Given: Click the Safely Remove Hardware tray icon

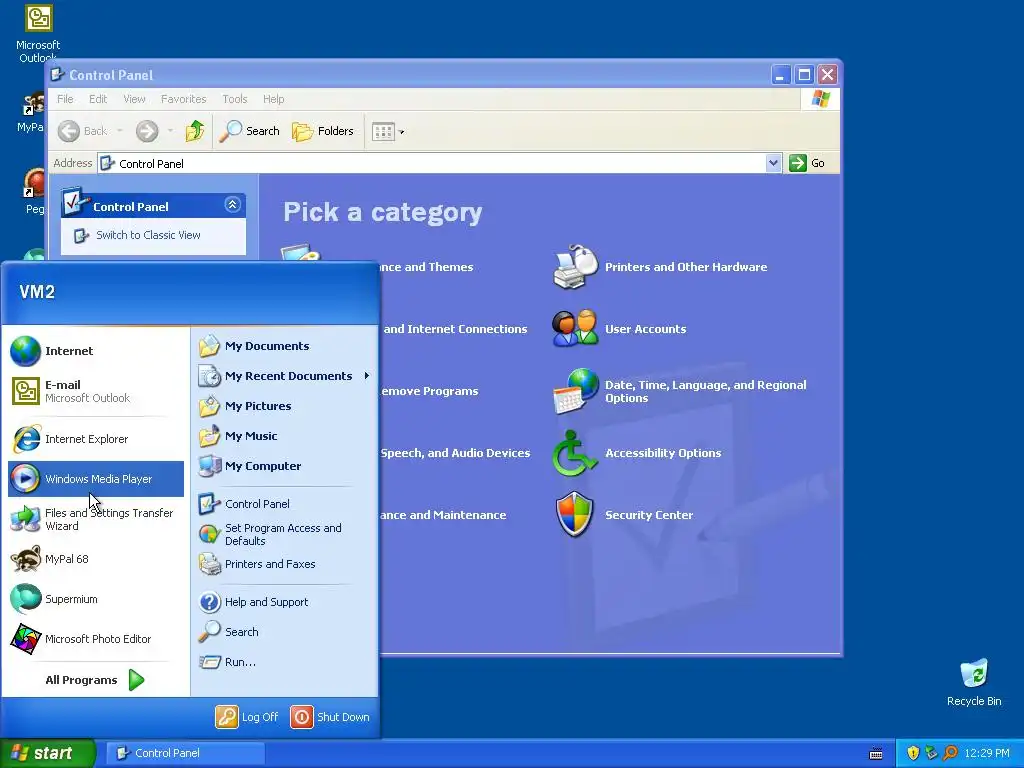Looking at the screenshot, I should pyautogui.click(x=931, y=753).
